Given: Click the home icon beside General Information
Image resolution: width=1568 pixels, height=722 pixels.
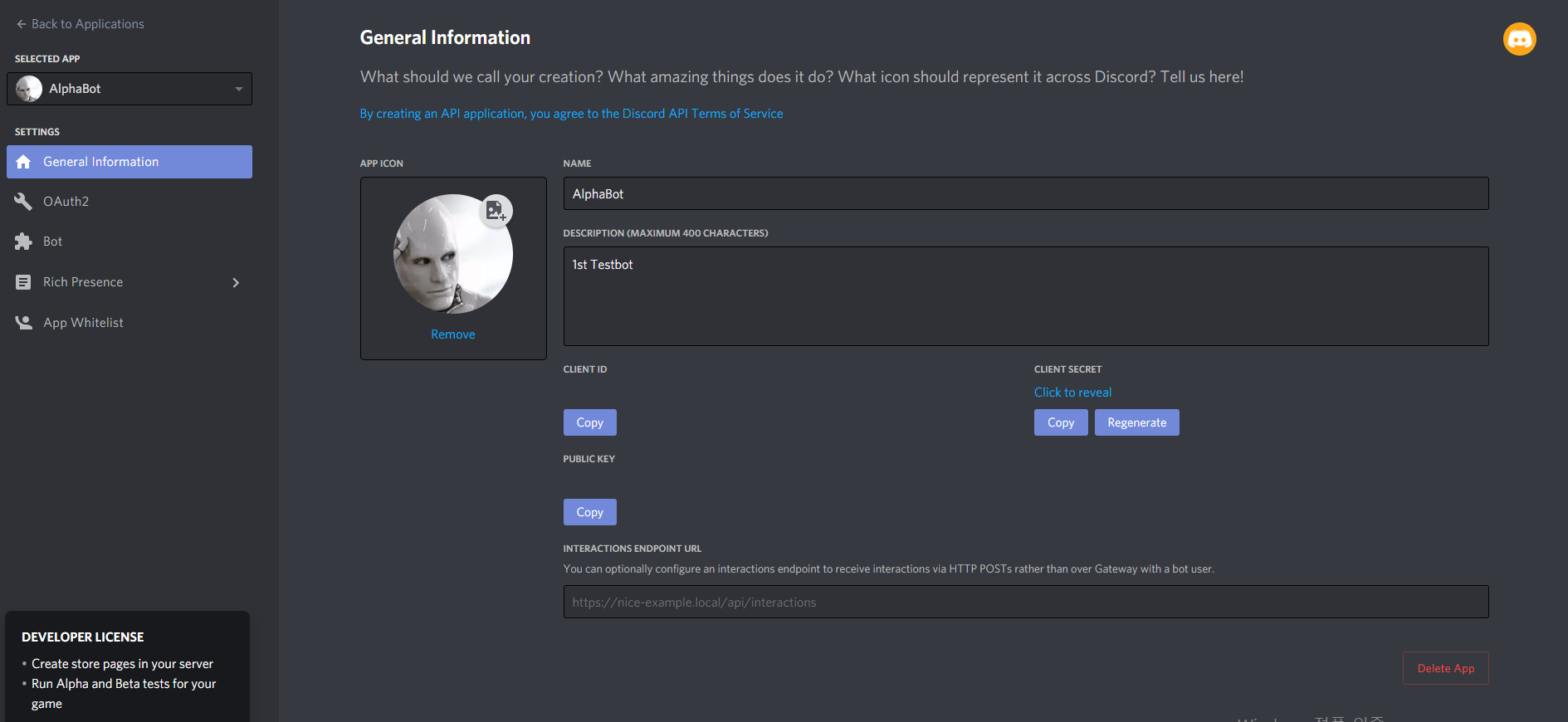Looking at the screenshot, I should coord(23,162).
